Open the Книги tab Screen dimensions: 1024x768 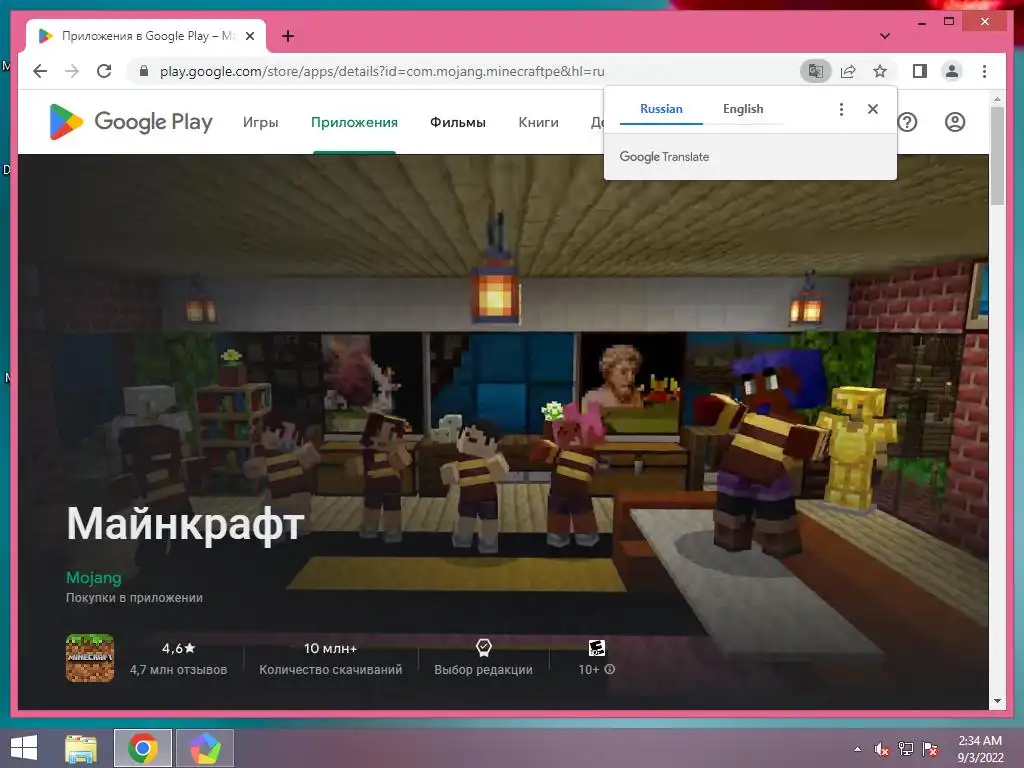tap(538, 122)
